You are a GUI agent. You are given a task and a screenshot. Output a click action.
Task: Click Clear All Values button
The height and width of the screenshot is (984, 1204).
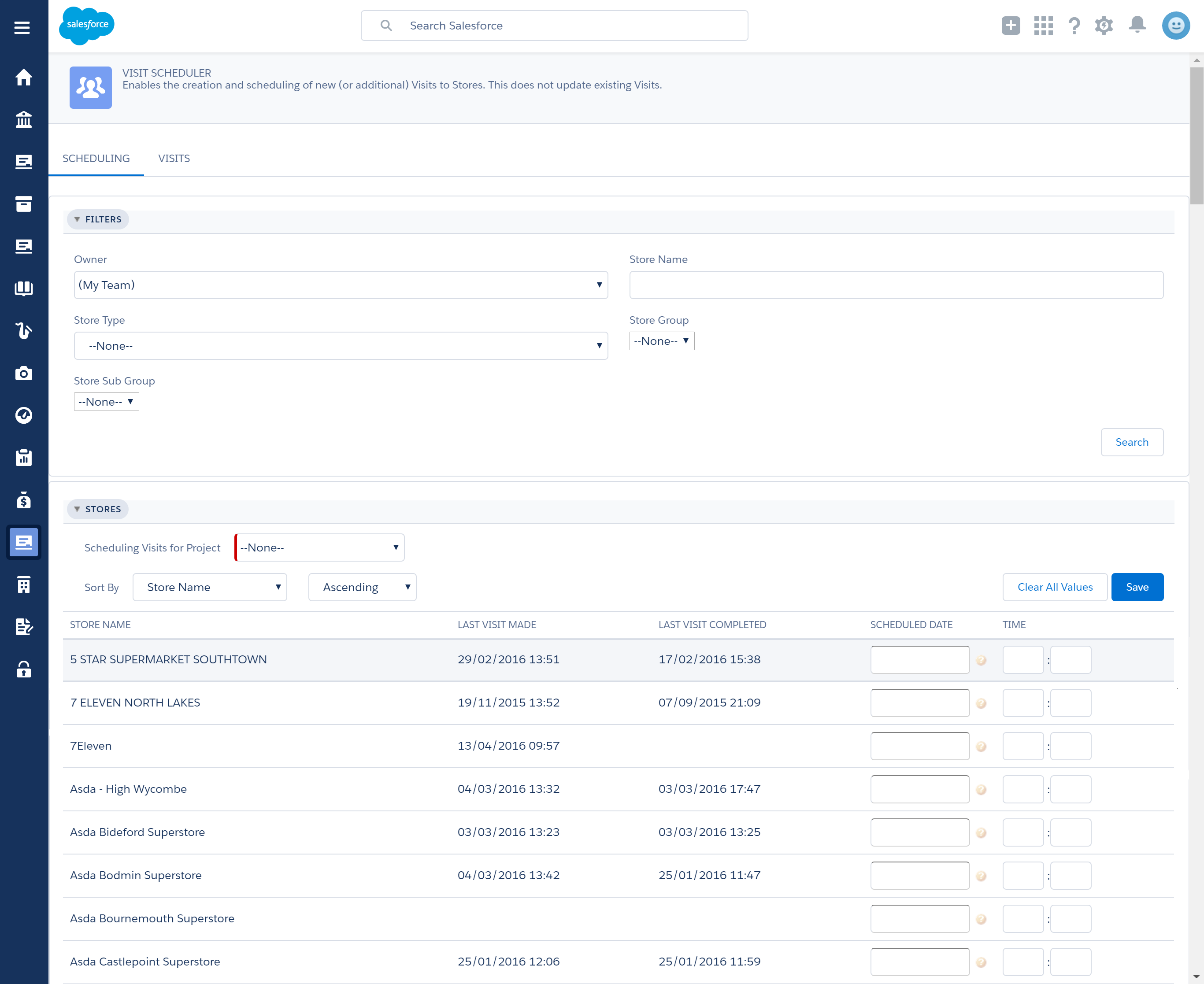(1054, 587)
